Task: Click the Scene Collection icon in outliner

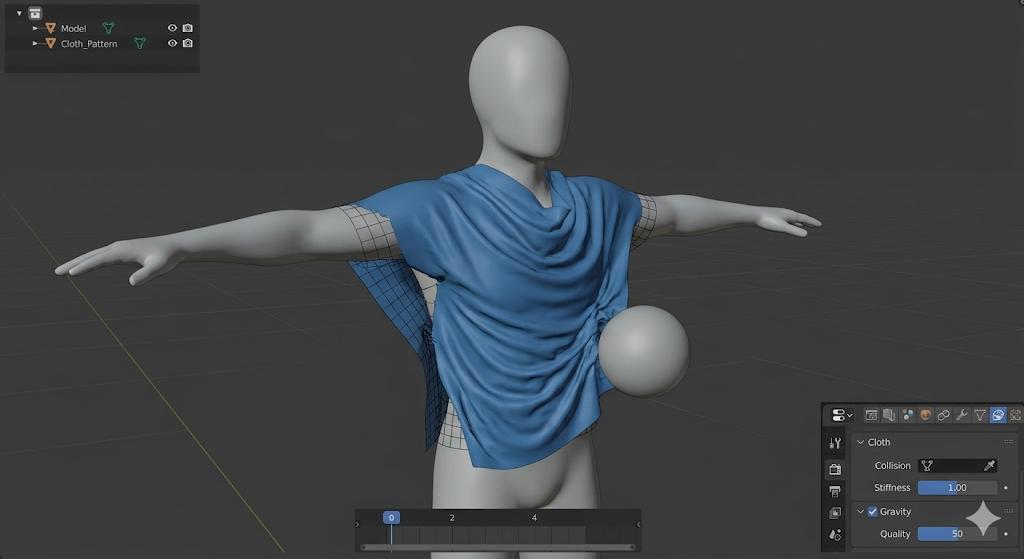Action: 35,13
